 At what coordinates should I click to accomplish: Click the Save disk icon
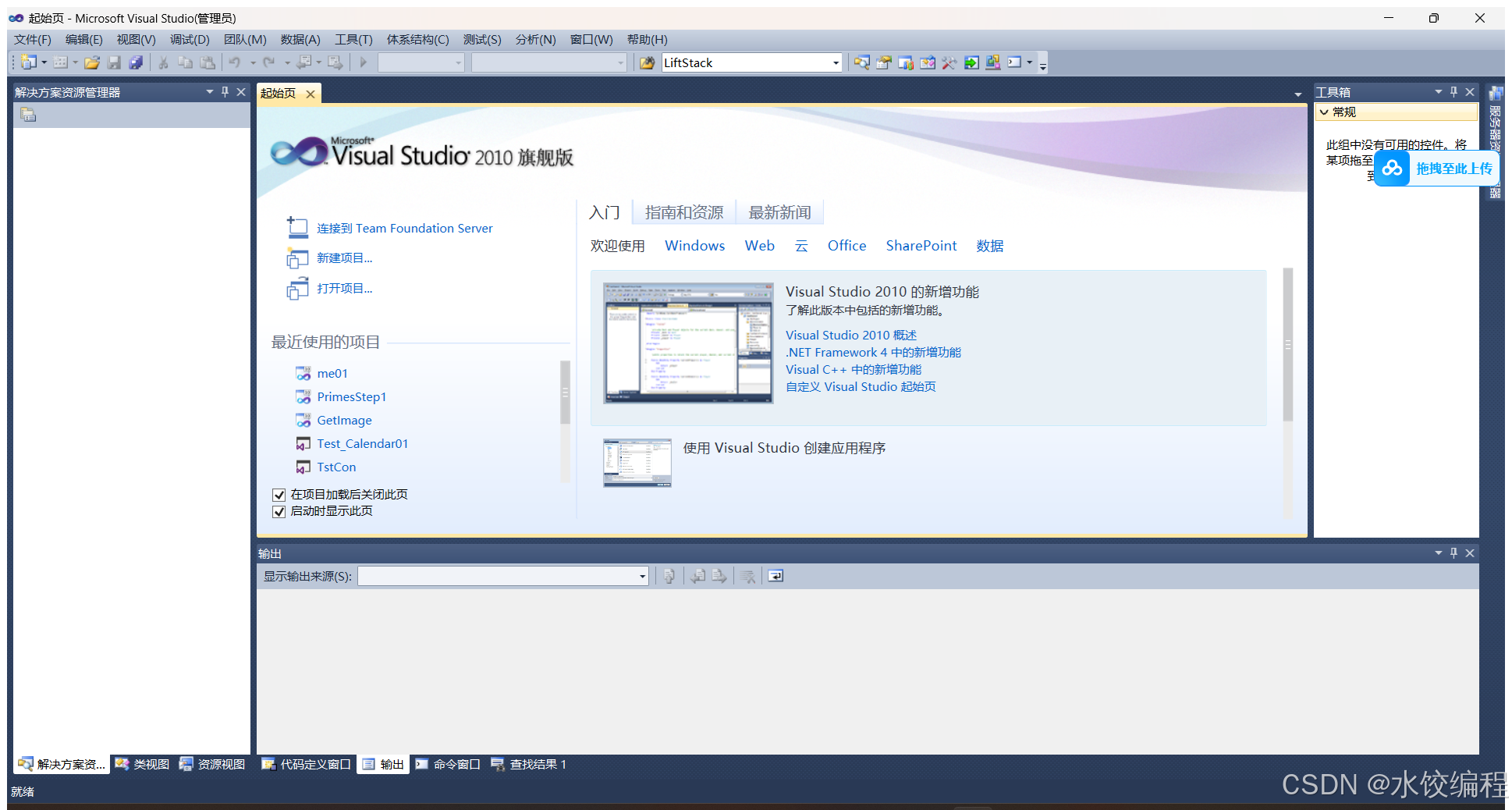coord(114,62)
